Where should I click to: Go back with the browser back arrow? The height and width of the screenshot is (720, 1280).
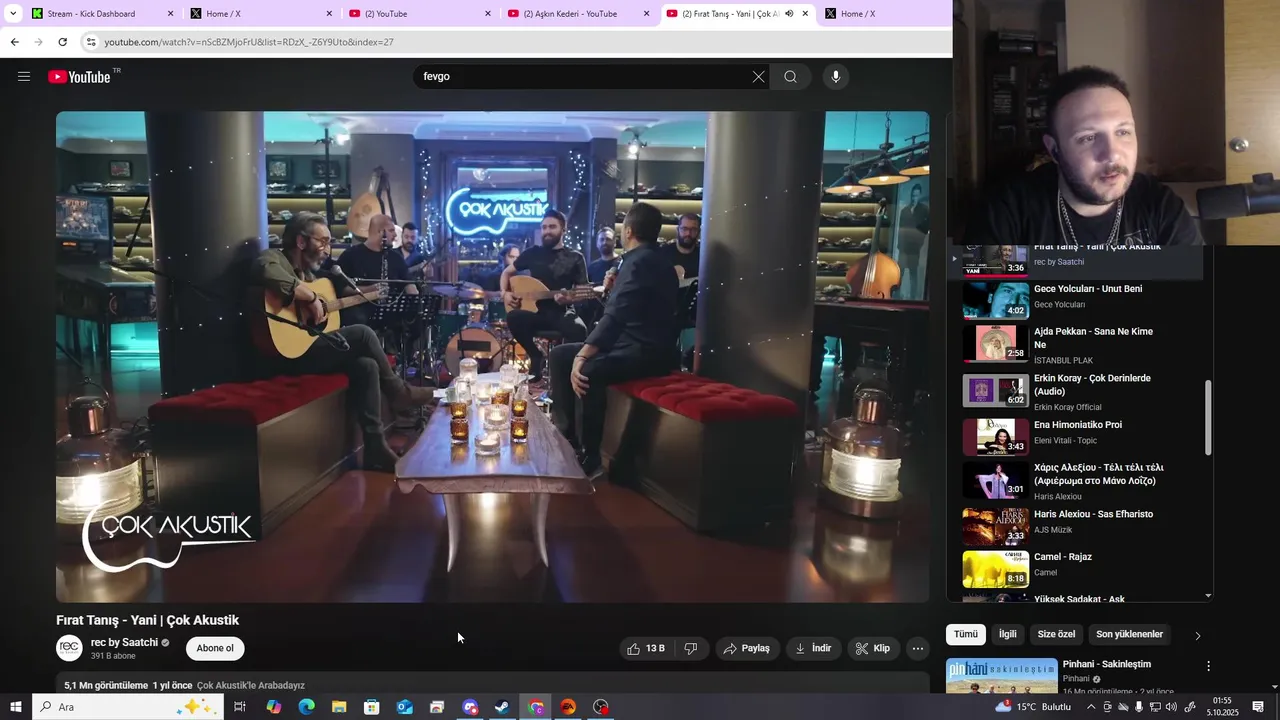point(14,42)
